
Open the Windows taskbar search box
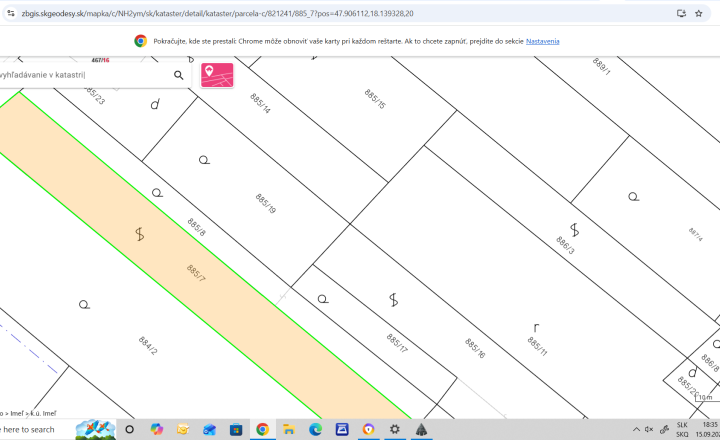tap(37, 430)
